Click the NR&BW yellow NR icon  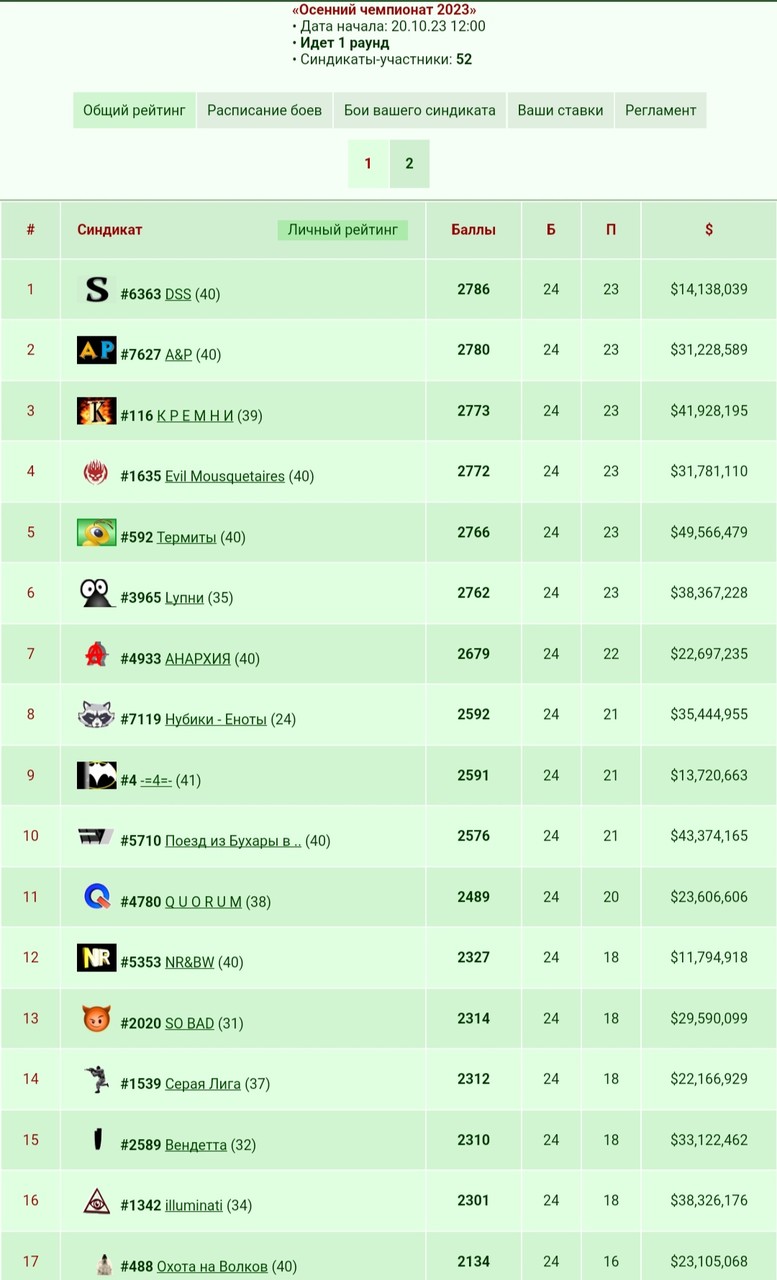97,958
